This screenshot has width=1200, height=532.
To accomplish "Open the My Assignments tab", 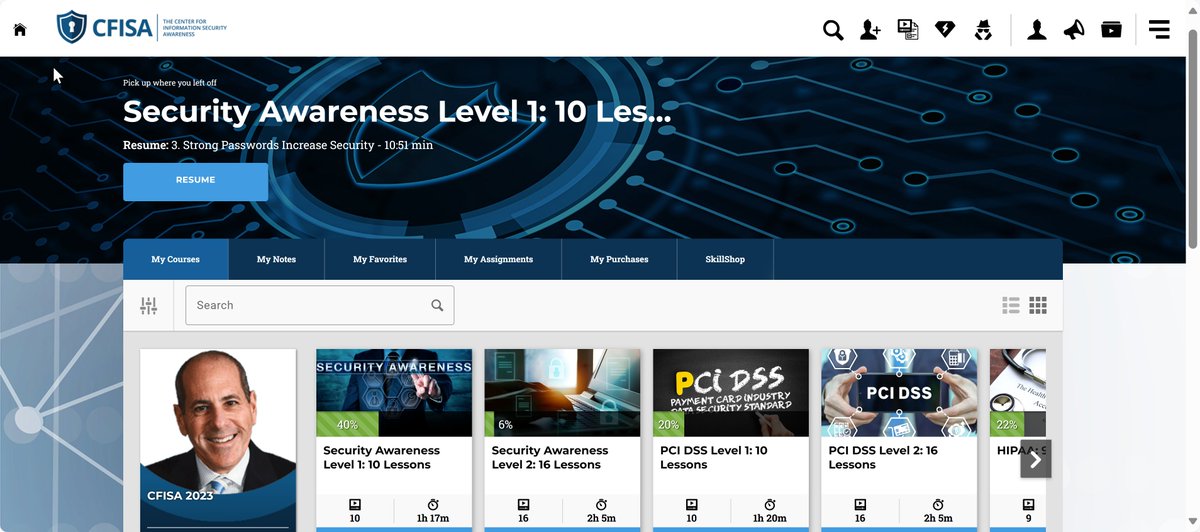I will click(x=498, y=259).
